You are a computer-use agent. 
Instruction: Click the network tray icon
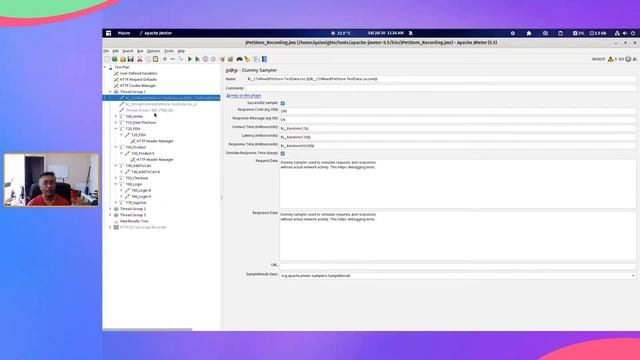click(617, 33)
